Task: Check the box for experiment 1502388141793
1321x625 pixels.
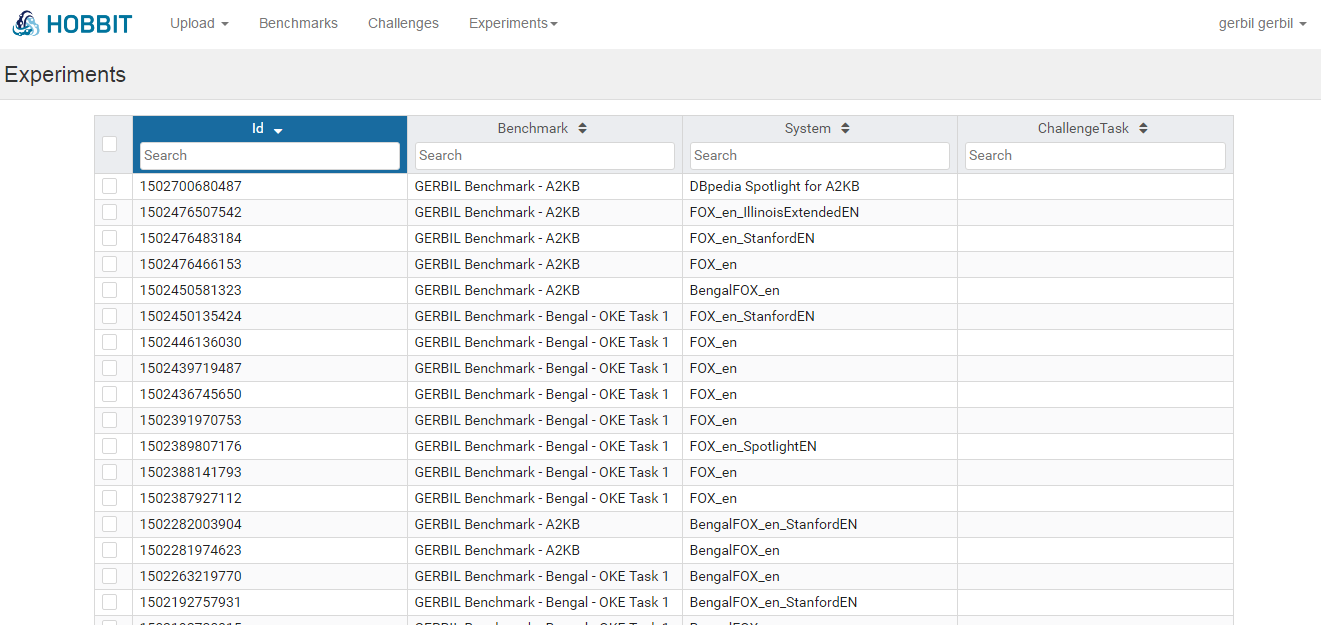Action: pos(110,472)
